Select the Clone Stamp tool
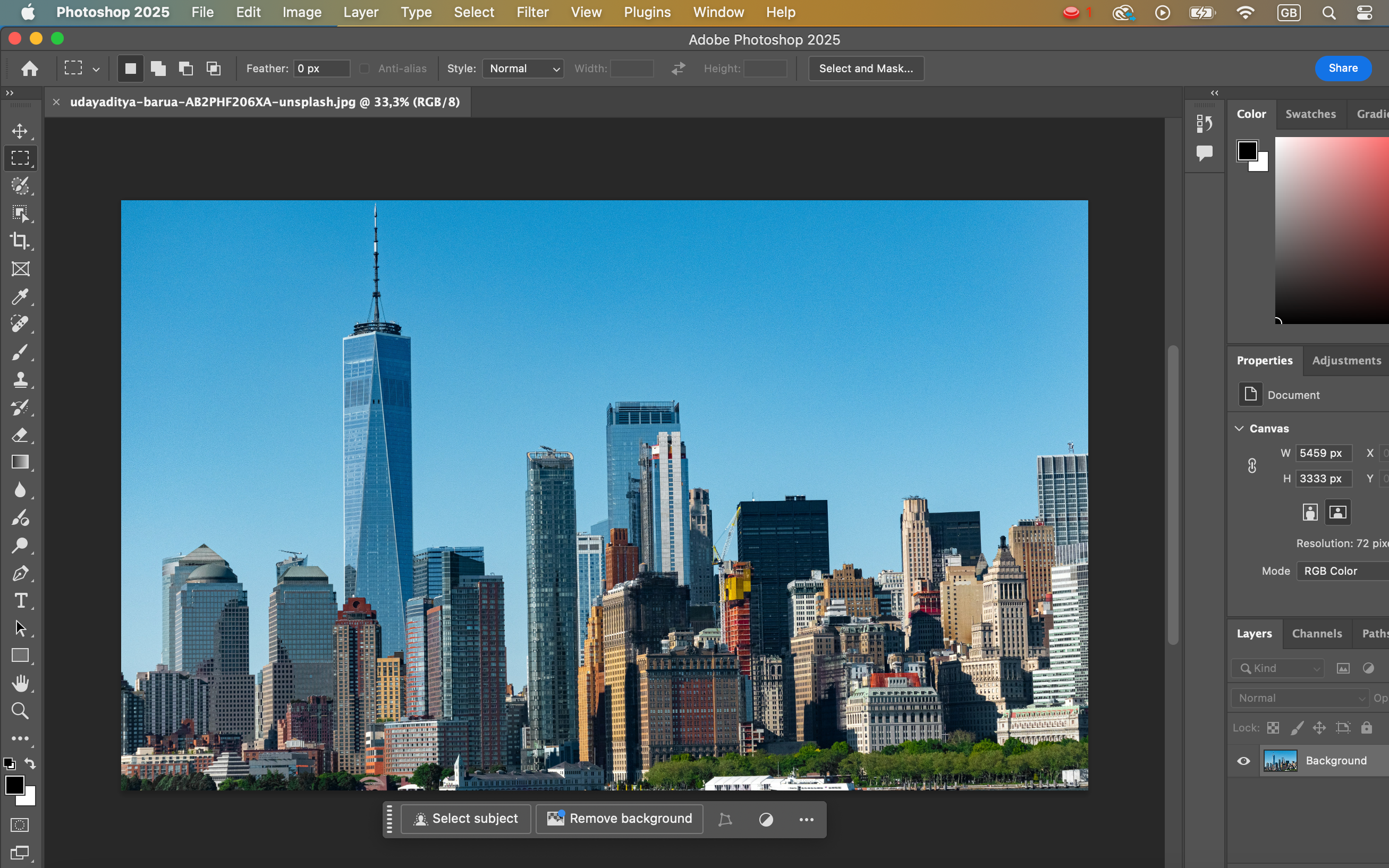The image size is (1389, 868). [20, 379]
